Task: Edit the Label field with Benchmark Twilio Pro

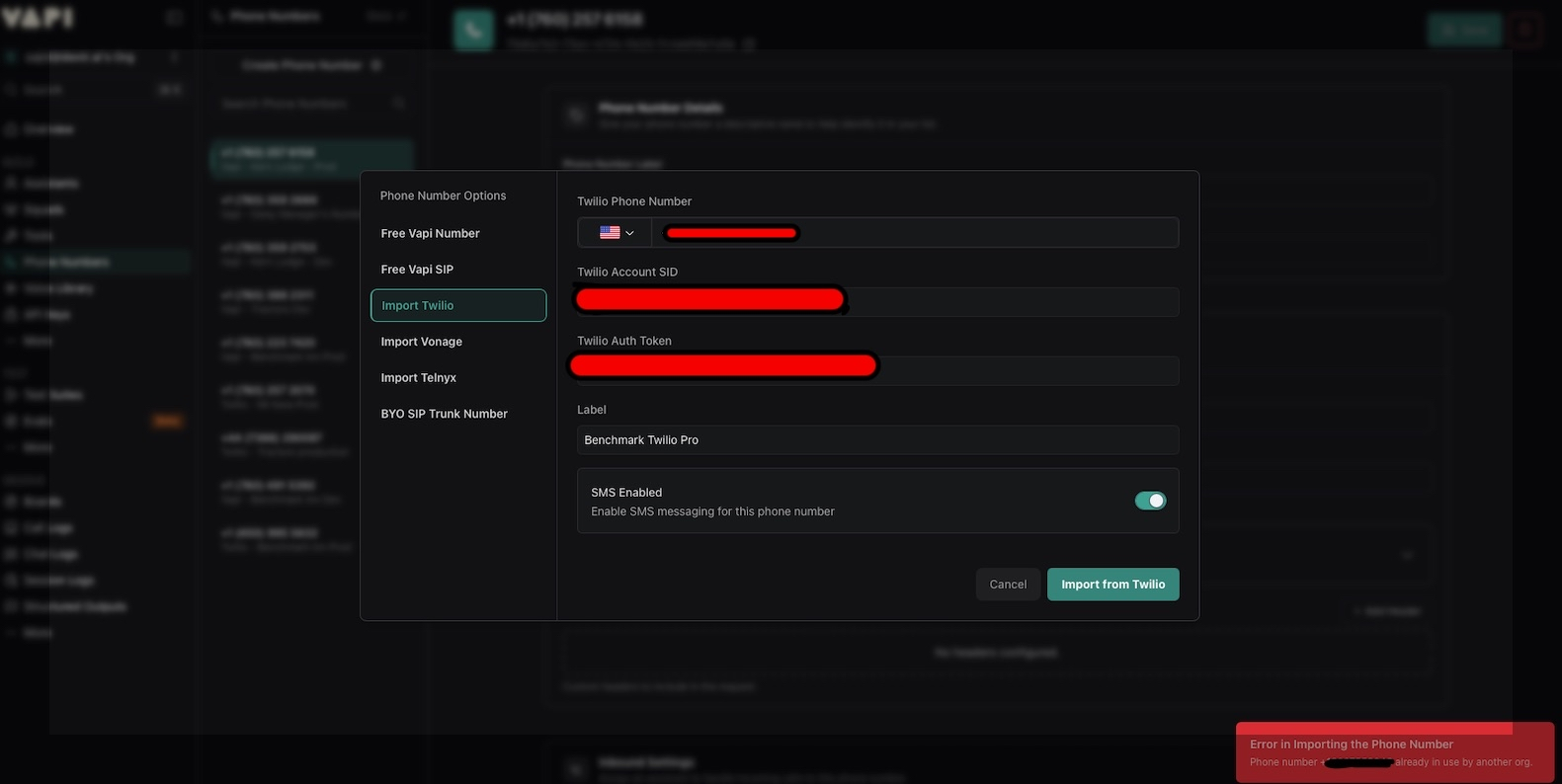Action: (x=877, y=439)
